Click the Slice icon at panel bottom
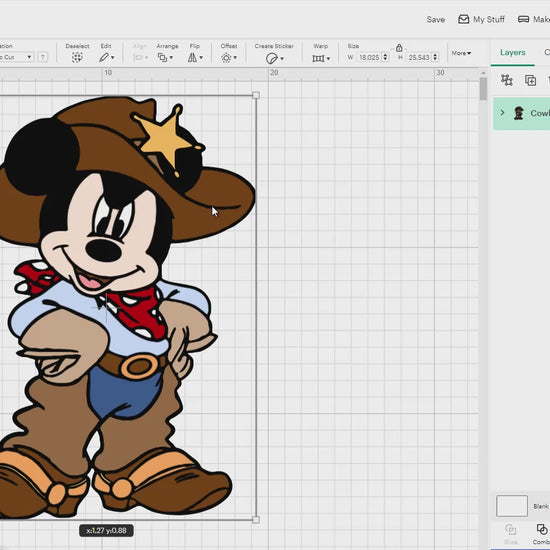Screen dimensions: 550x550 [x=511, y=529]
